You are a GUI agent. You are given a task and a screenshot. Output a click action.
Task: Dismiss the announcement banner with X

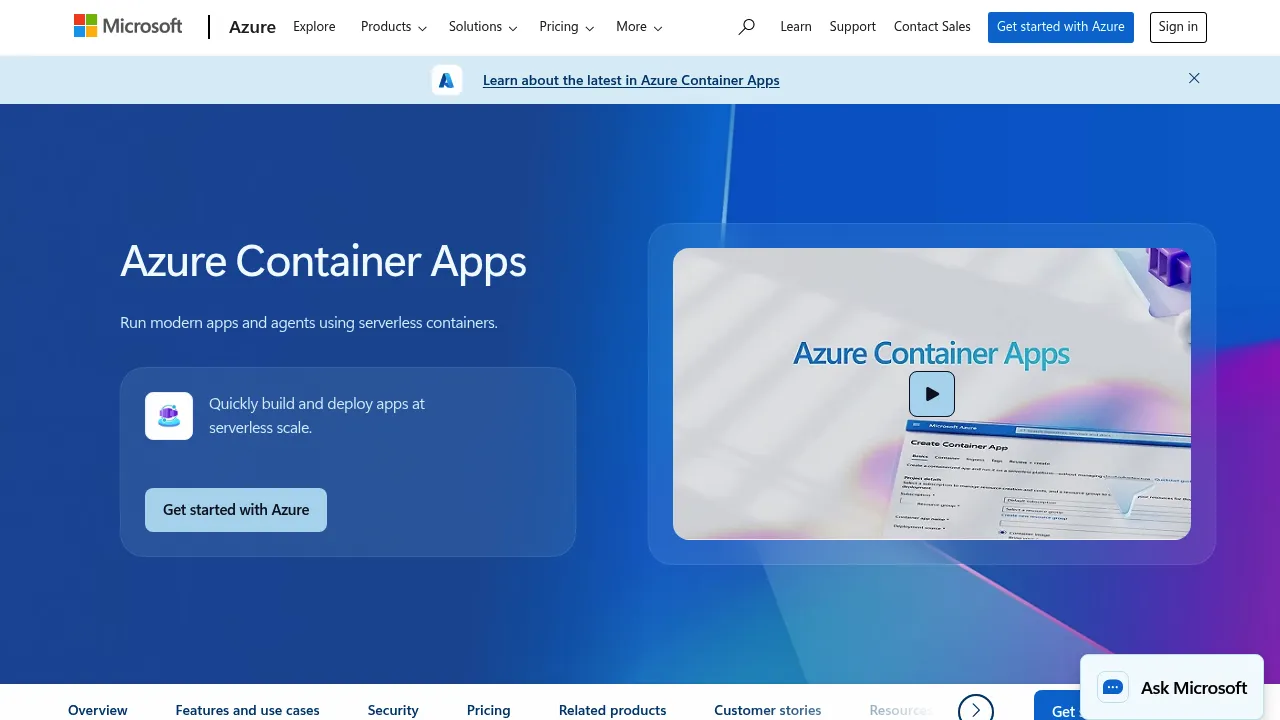[1194, 78]
